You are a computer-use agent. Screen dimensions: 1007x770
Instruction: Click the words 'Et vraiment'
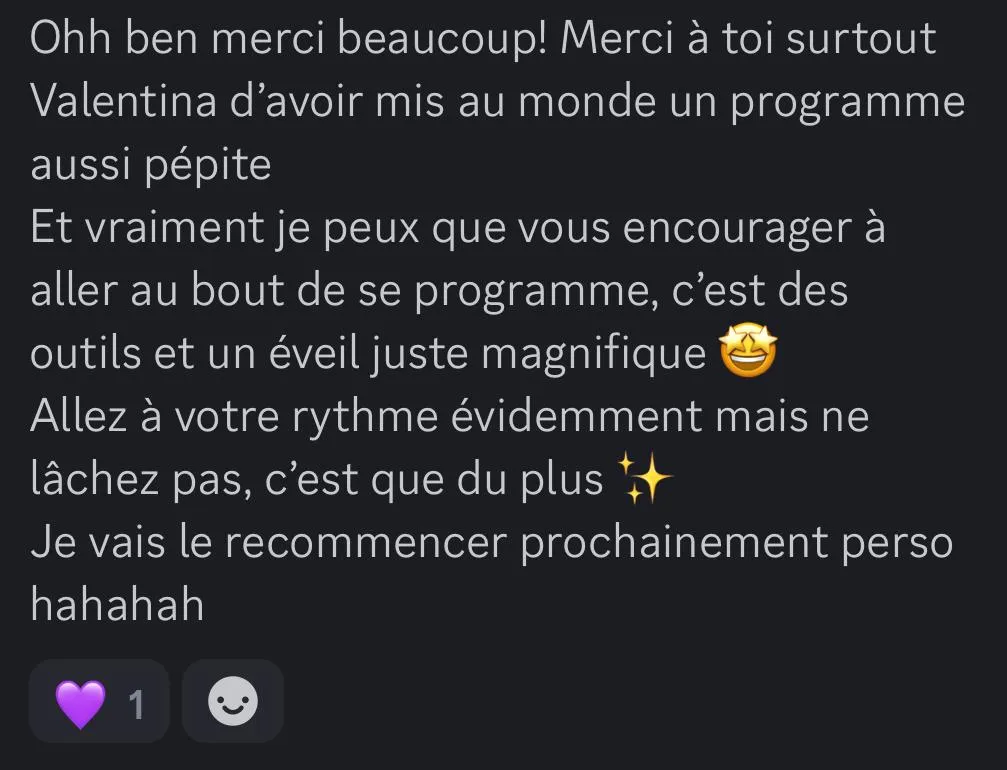coord(147,227)
